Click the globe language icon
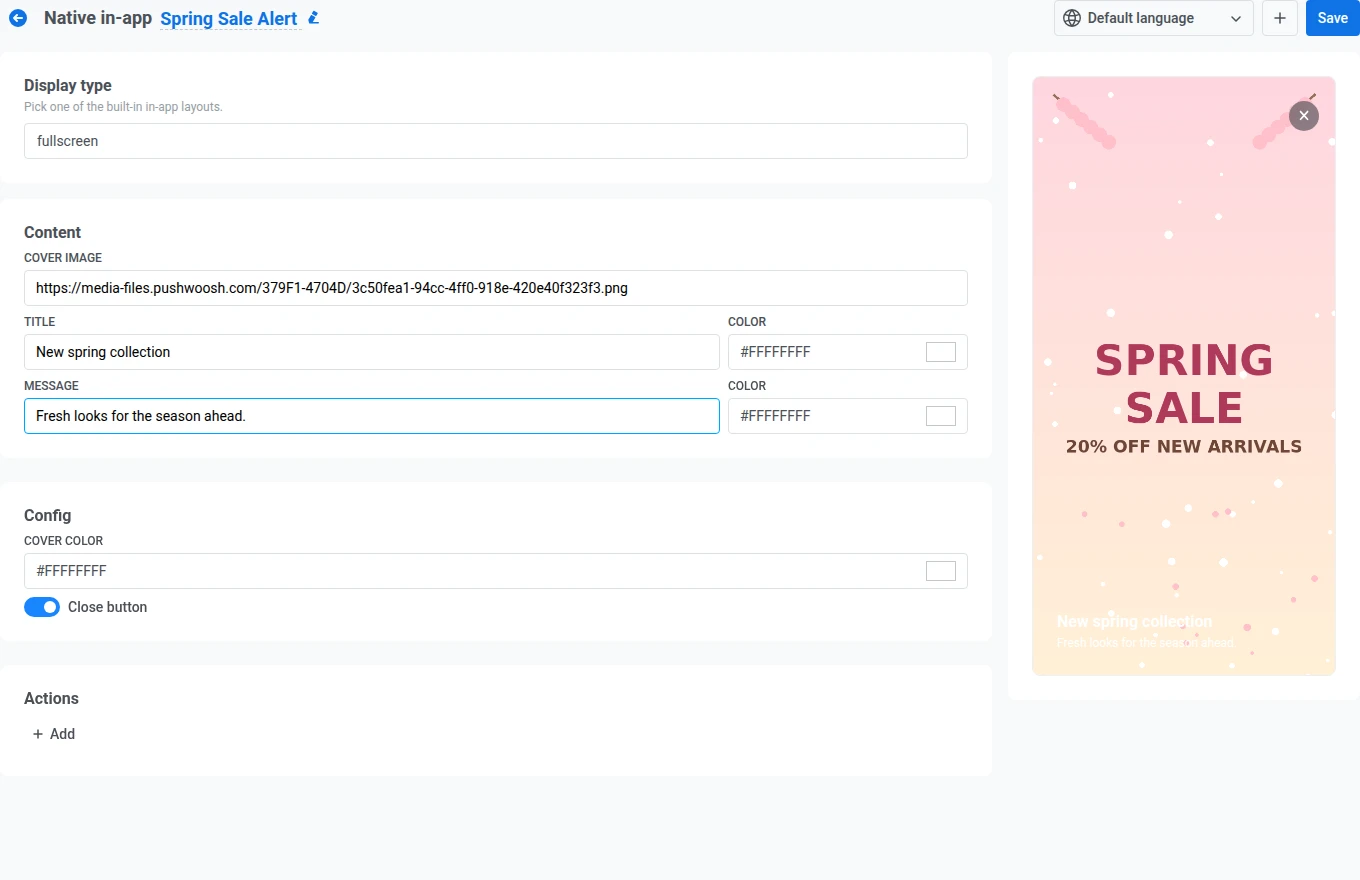 1072,18
